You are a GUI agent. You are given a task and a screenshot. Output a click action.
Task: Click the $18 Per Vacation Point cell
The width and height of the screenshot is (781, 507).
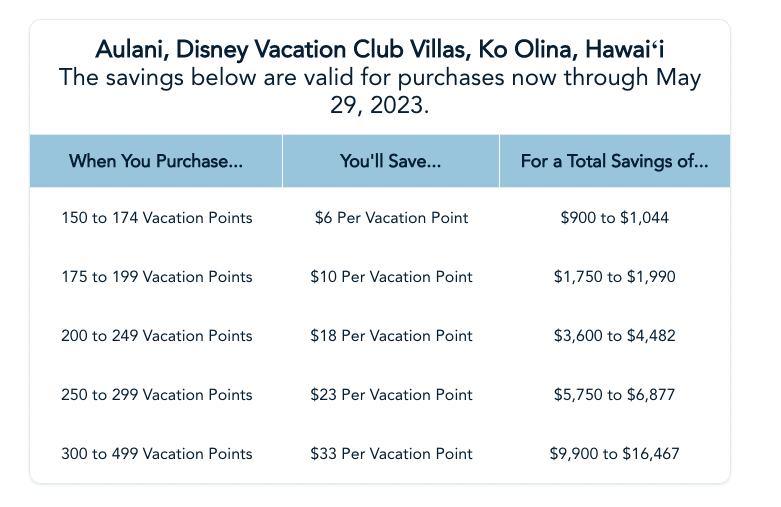click(391, 336)
